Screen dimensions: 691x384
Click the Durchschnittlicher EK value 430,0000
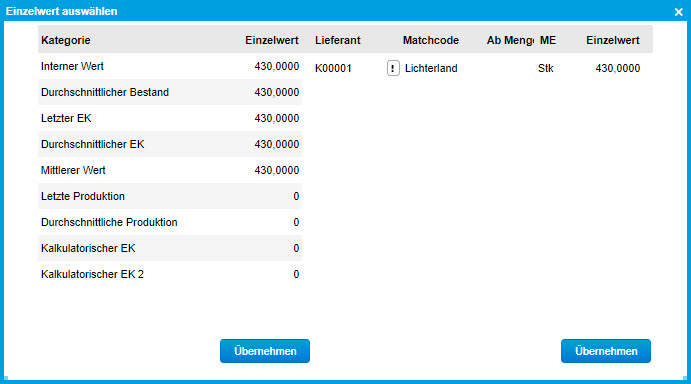click(x=277, y=144)
